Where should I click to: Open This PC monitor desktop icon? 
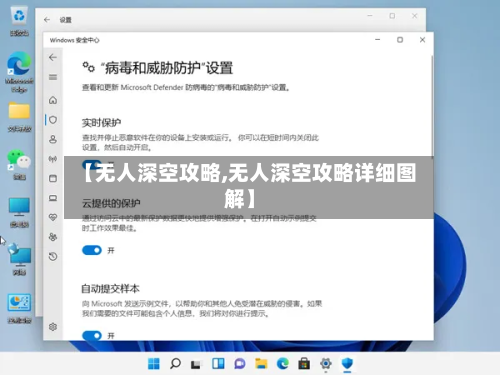[x=19, y=212]
